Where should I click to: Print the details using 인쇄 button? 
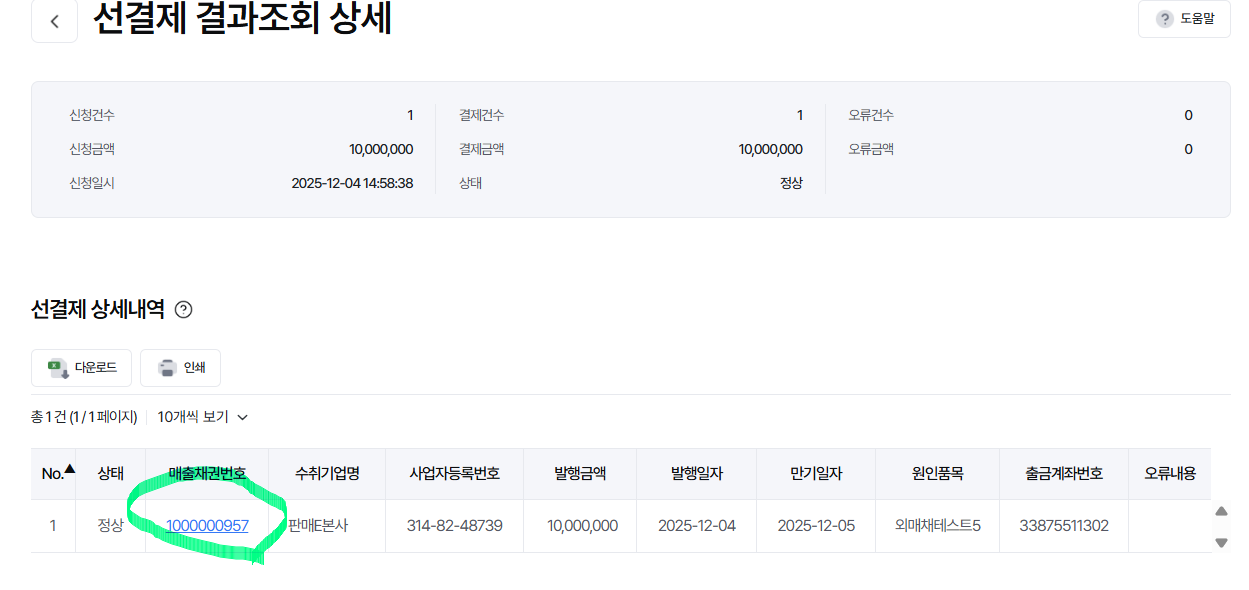click(x=180, y=368)
